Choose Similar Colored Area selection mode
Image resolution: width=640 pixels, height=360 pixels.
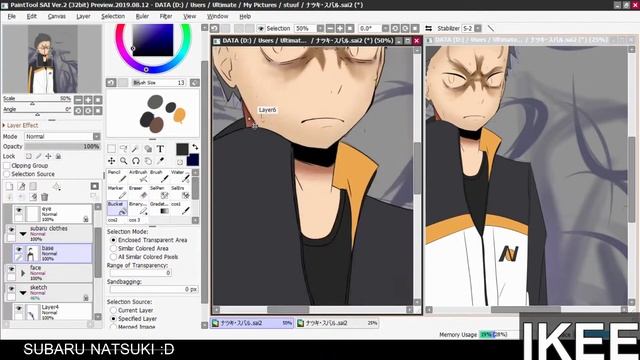(113, 248)
